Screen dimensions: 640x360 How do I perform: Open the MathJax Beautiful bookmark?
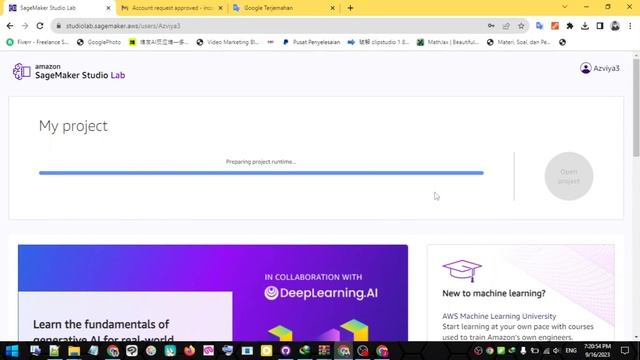(x=448, y=42)
